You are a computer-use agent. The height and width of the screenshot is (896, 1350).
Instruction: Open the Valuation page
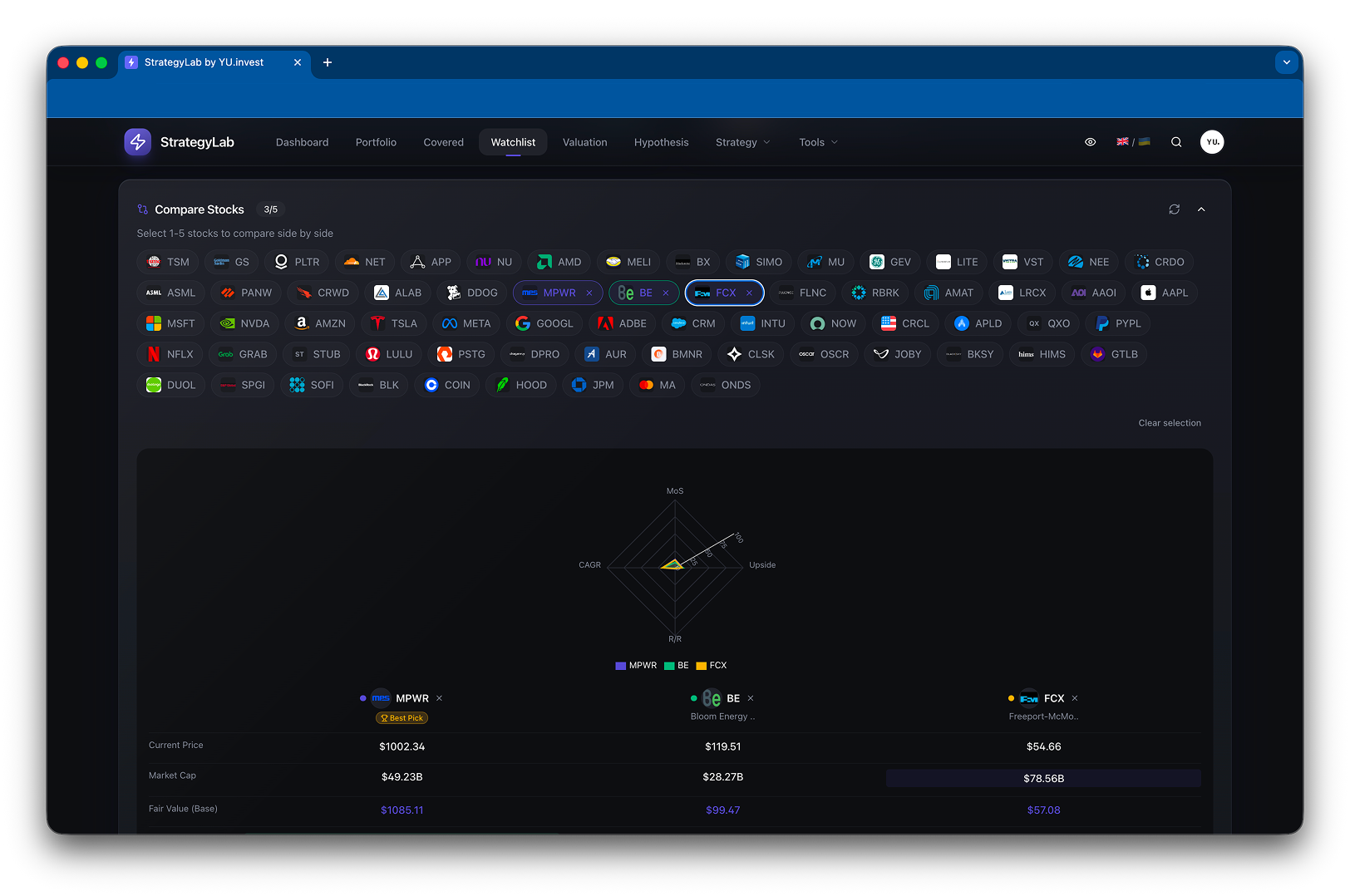(x=584, y=141)
